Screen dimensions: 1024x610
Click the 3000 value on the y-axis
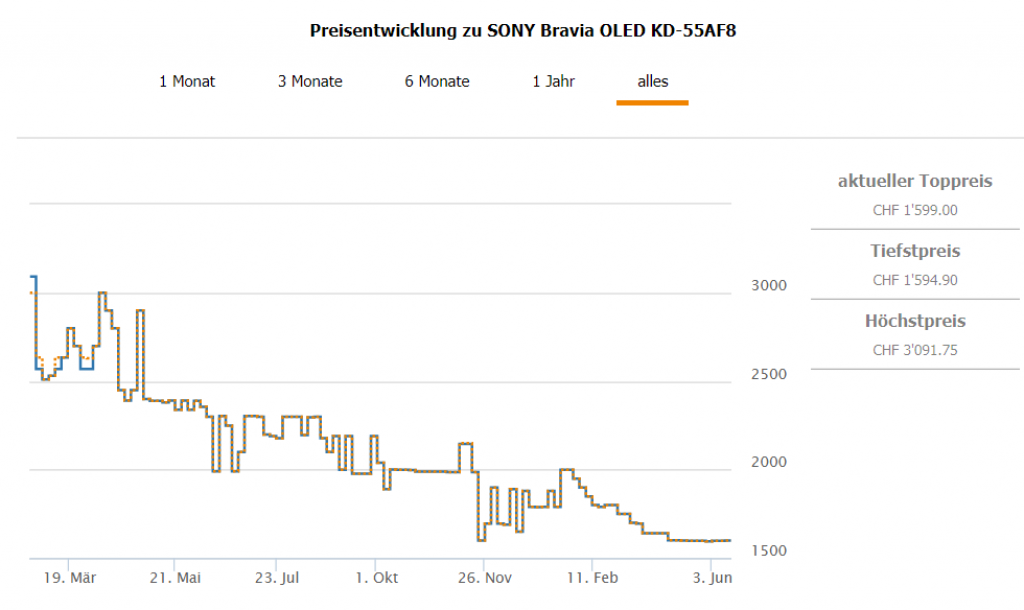pos(768,286)
